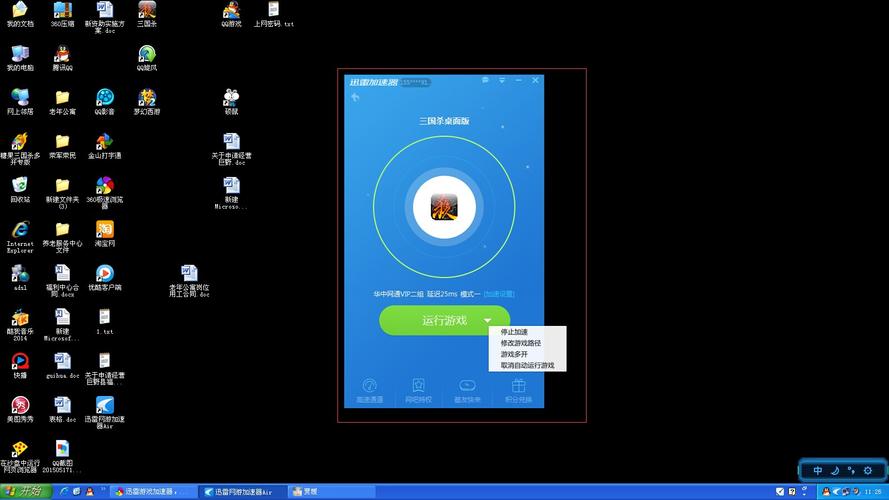Open 回收站 recycle bin

click(20, 190)
